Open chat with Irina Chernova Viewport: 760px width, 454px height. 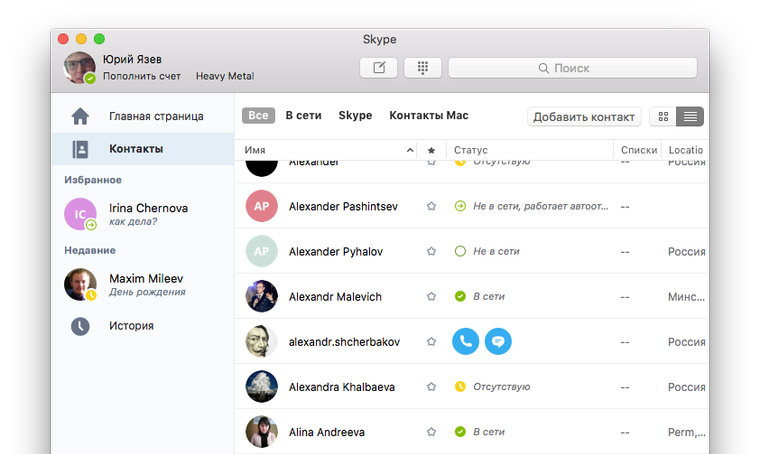click(143, 214)
